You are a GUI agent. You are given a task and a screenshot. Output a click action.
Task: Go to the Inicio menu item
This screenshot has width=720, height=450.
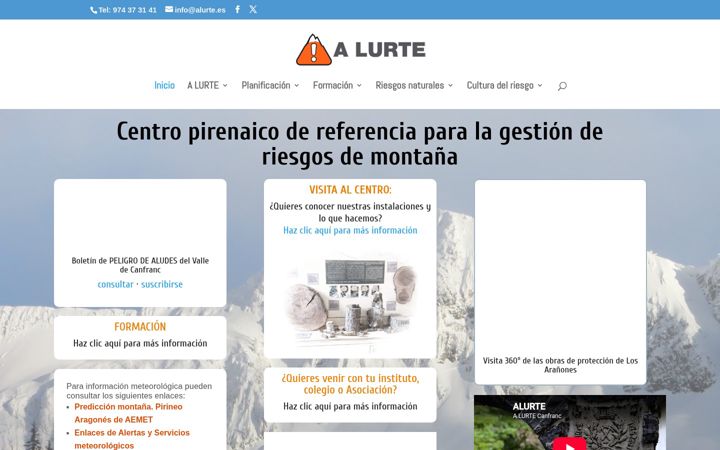click(164, 85)
